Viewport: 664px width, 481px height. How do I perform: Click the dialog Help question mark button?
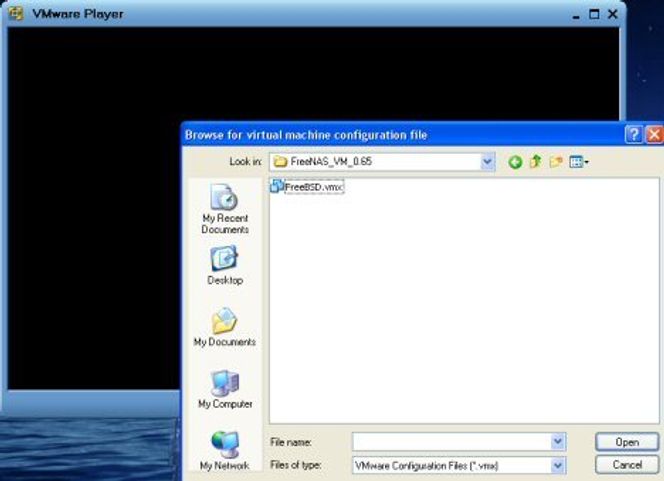(x=634, y=135)
